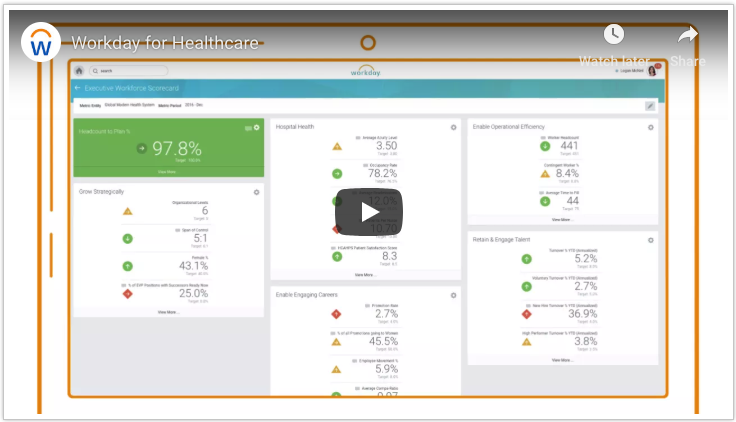Click the Share arrow icon
Image resolution: width=736 pixels, height=422 pixels.
point(688,35)
